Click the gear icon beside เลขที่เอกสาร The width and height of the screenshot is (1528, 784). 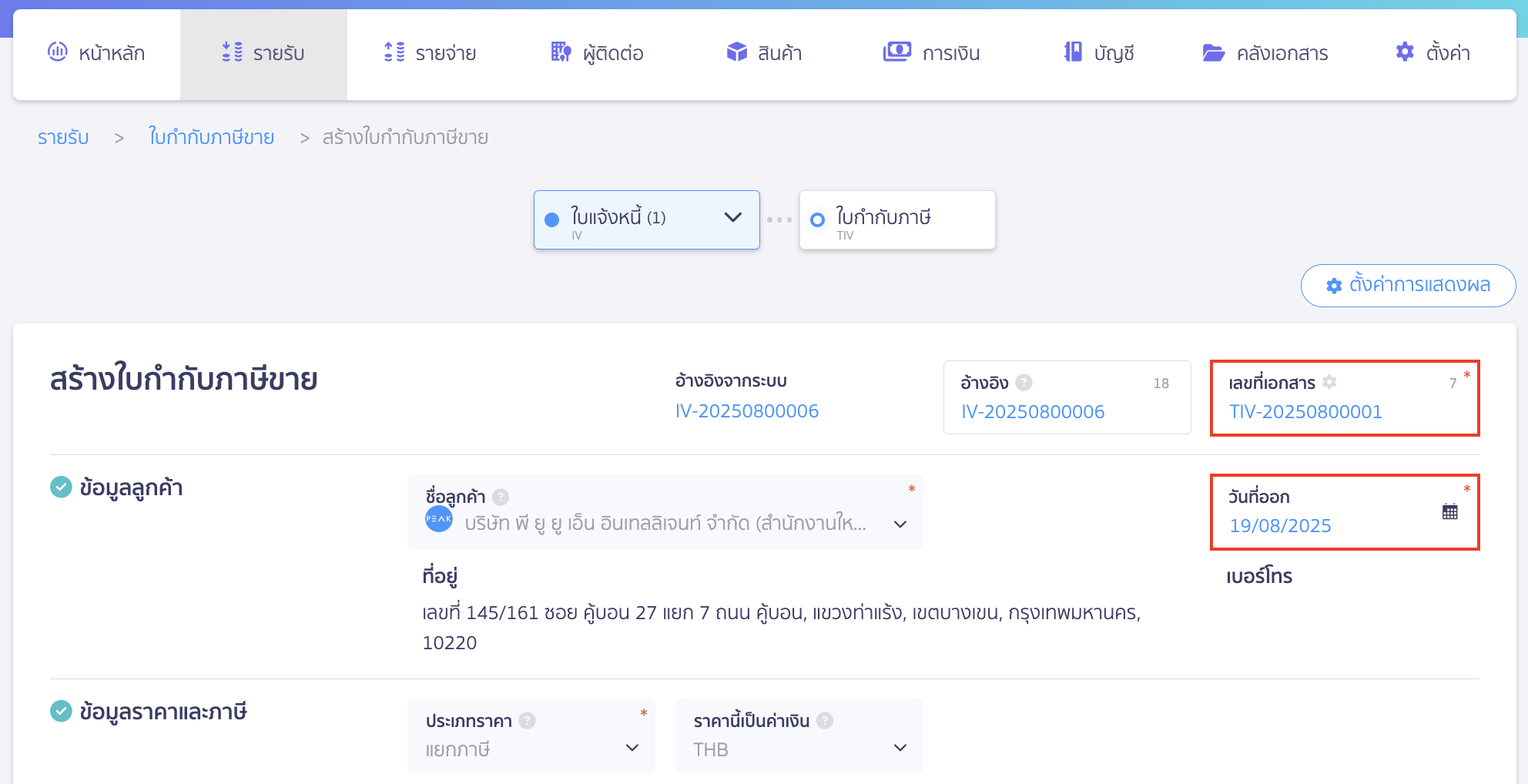[1329, 382]
